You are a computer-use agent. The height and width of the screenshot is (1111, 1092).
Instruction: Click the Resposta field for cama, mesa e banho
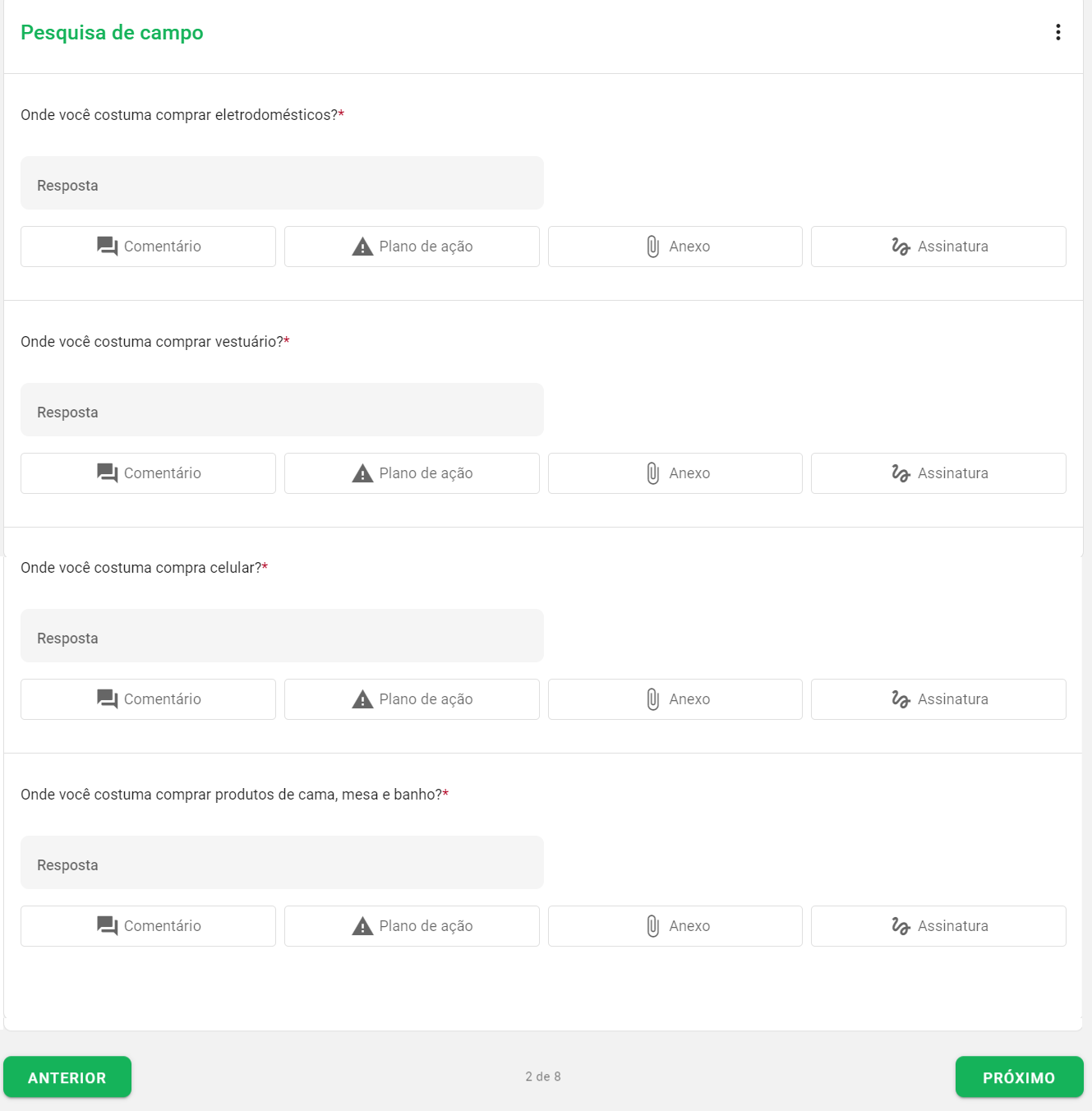coord(282,862)
